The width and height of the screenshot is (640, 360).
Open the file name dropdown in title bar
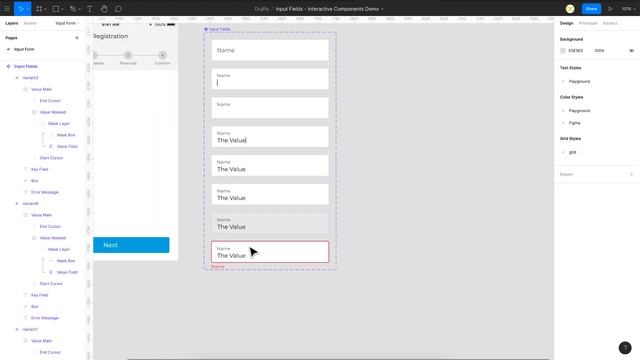pos(382,9)
